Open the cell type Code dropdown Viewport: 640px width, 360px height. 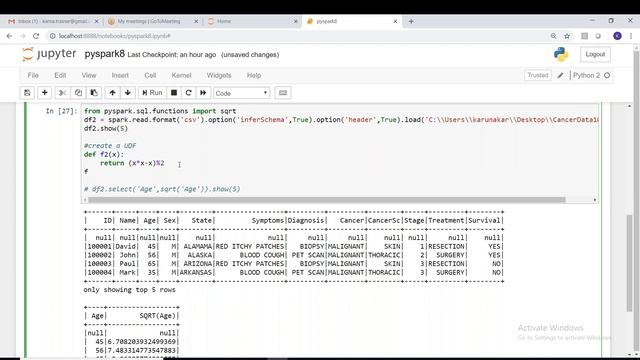(x=242, y=93)
